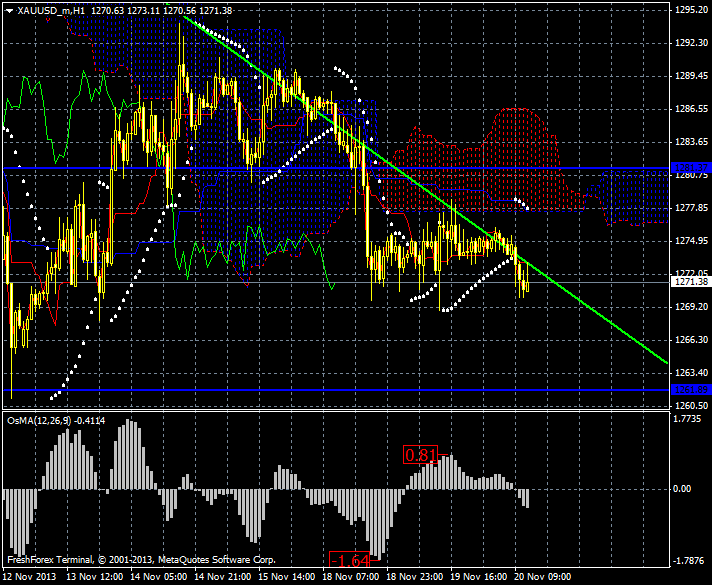Select the upper blue horizontal resistance line

click(x=300, y=168)
